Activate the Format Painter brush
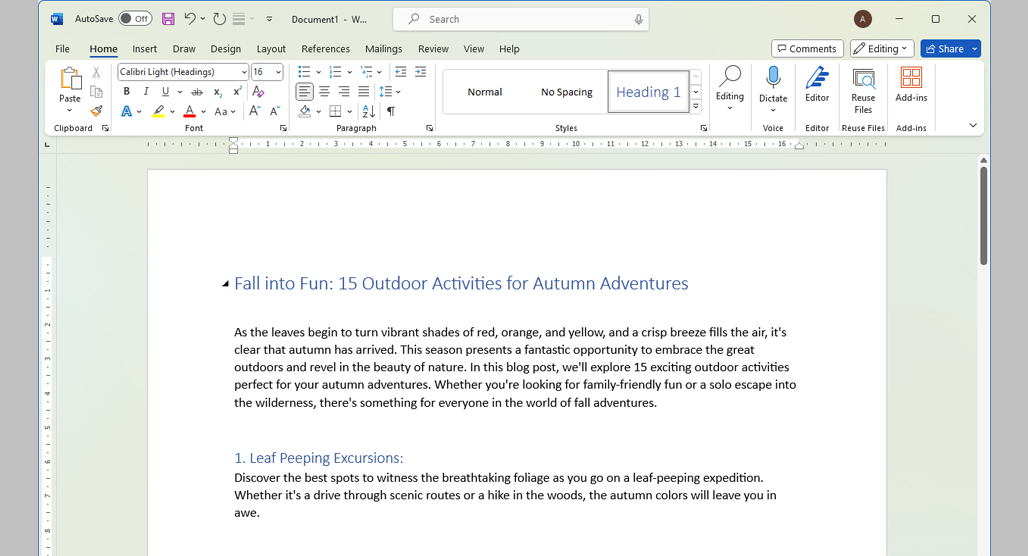The width and height of the screenshot is (1028, 556). (96, 111)
